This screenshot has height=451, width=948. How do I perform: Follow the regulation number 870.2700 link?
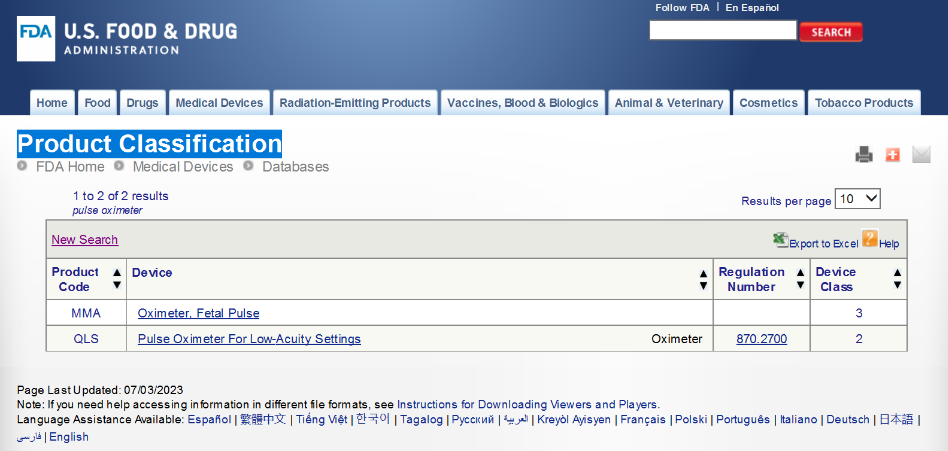point(761,339)
